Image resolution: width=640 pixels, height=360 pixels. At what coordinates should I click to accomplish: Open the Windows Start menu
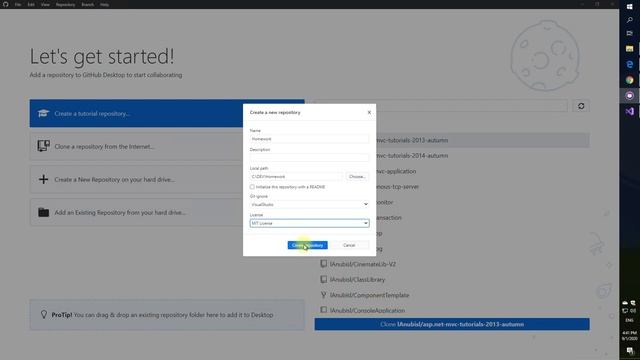[629, 6]
